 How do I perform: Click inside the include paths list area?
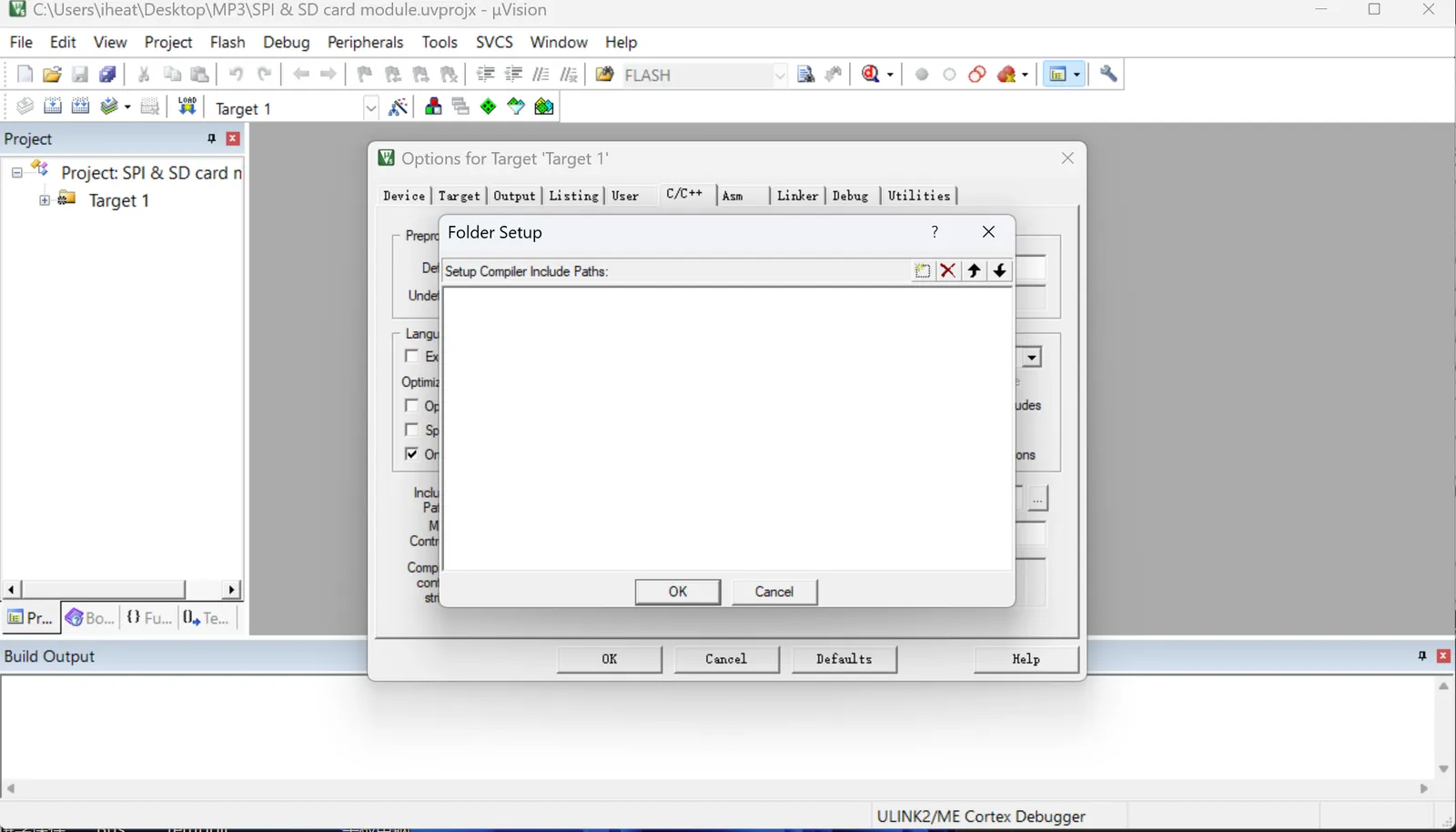(x=728, y=429)
